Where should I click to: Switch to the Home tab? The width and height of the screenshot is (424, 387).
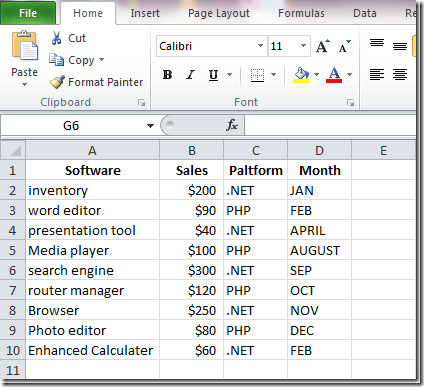[x=88, y=13]
